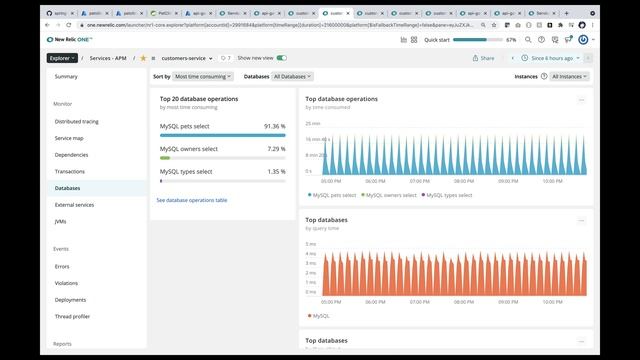Select Dependencies in the sidebar

coord(71,155)
